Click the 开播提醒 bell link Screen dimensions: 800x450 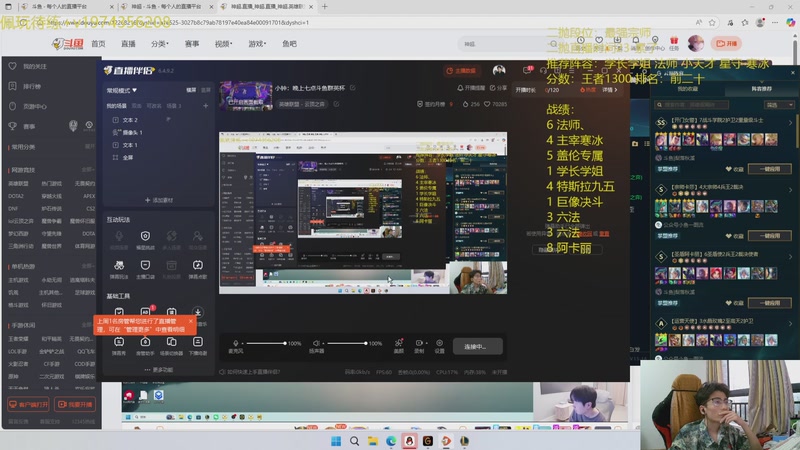(x=470, y=88)
